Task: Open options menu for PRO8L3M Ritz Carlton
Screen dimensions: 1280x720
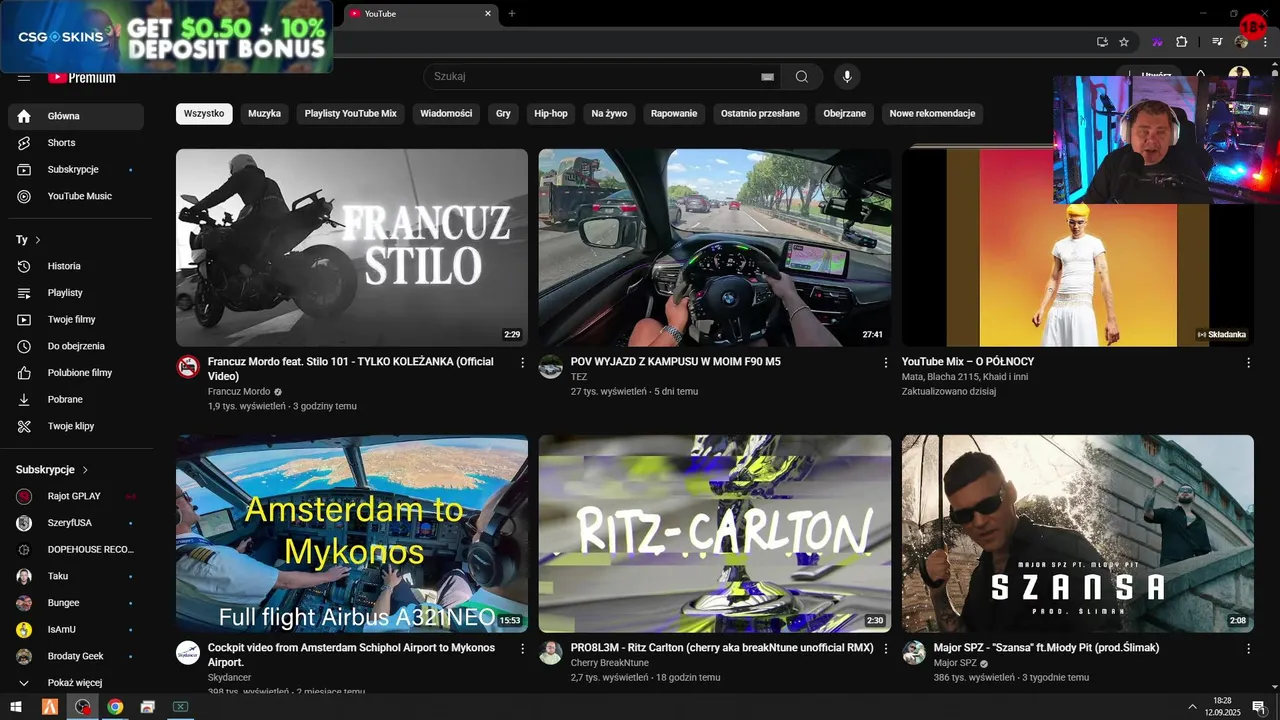Action: (885, 649)
